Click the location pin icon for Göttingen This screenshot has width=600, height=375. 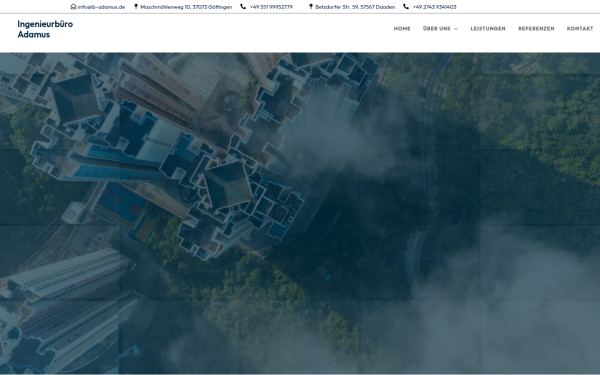pyautogui.click(x=136, y=7)
